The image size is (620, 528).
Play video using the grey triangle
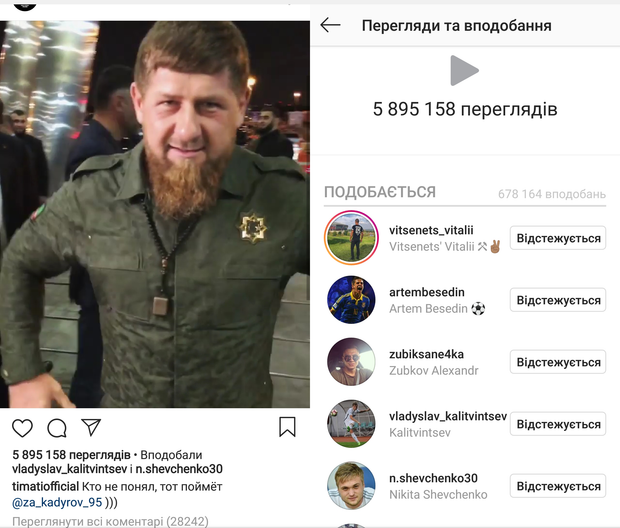(465, 70)
